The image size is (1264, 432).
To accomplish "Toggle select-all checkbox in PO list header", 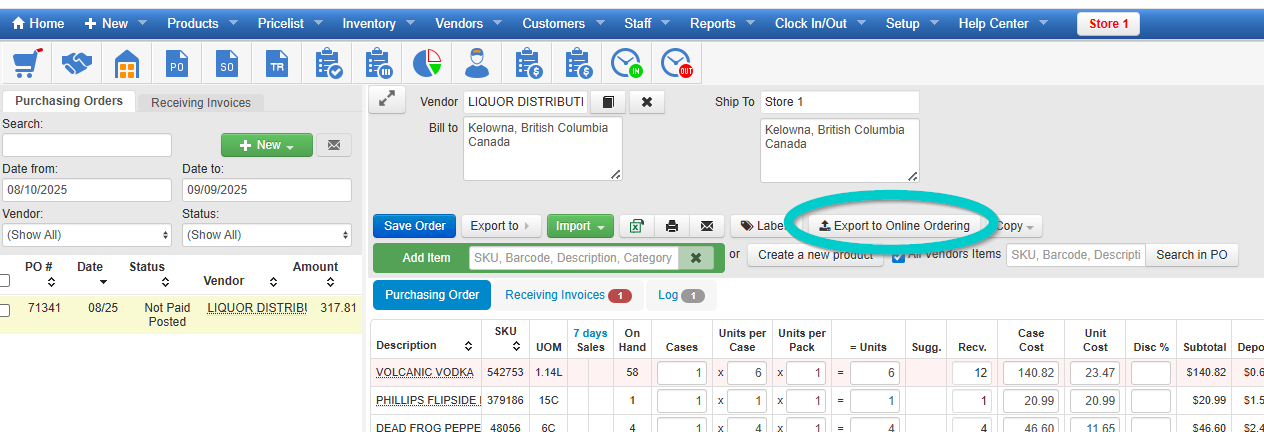I will coord(5,281).
